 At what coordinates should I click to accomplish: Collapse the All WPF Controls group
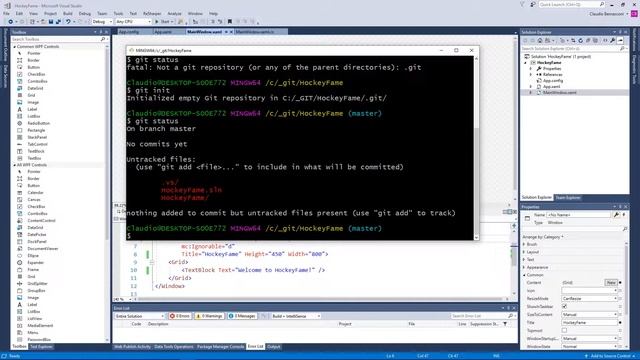(x=15, y=165)
